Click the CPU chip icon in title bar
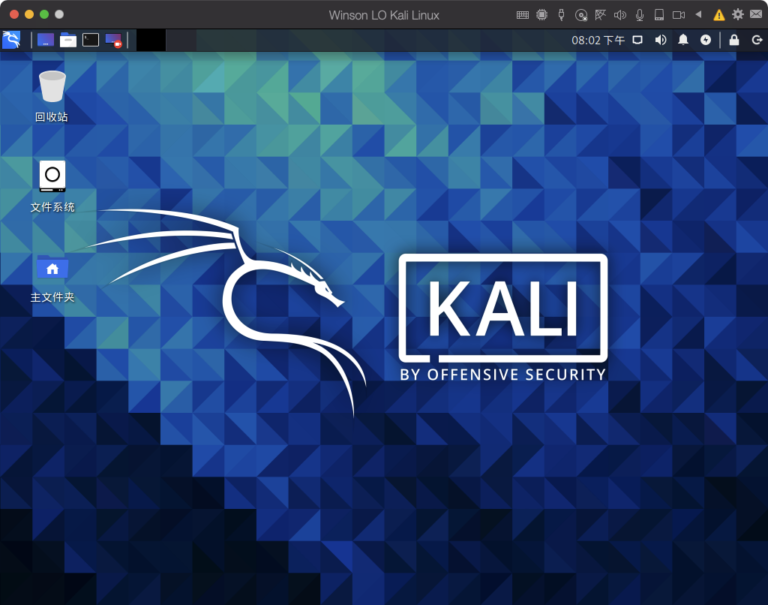This screenshot has width=768, height=605. coord(542,15)
